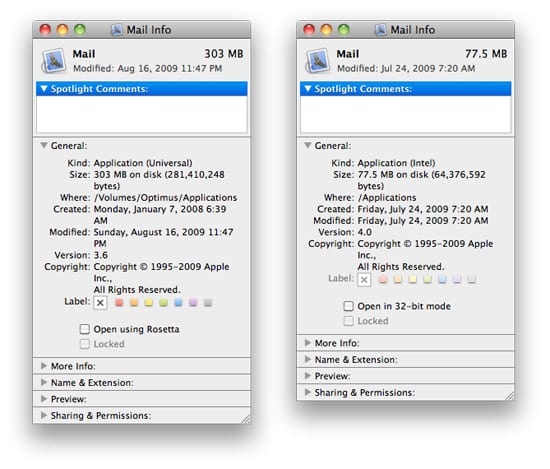Screen dimensions: 550x469
Task: Collapse General section in left window
Action: click(x=44, y=145)
